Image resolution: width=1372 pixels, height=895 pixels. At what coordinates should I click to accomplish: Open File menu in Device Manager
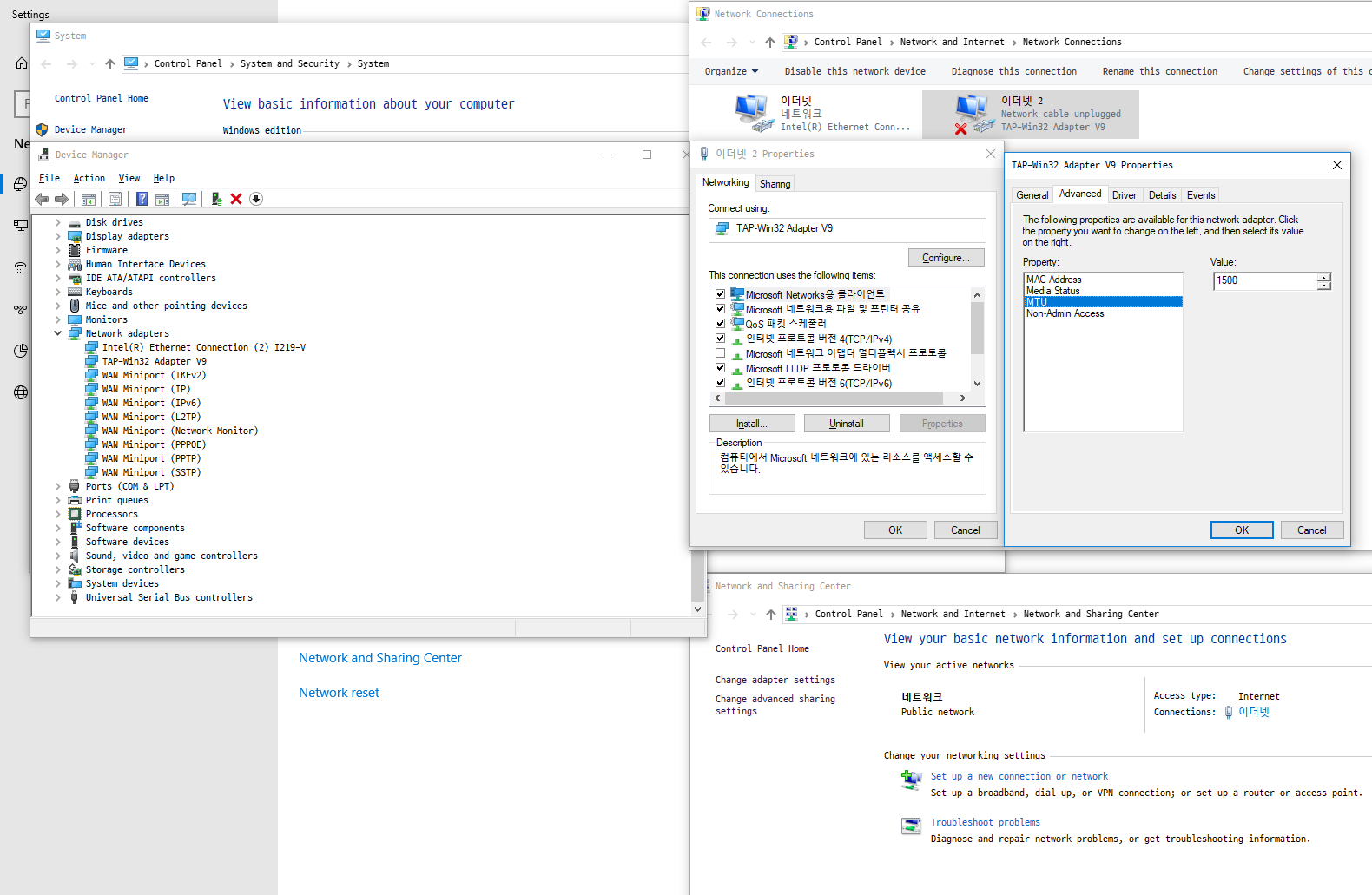(x=49, y=178)
